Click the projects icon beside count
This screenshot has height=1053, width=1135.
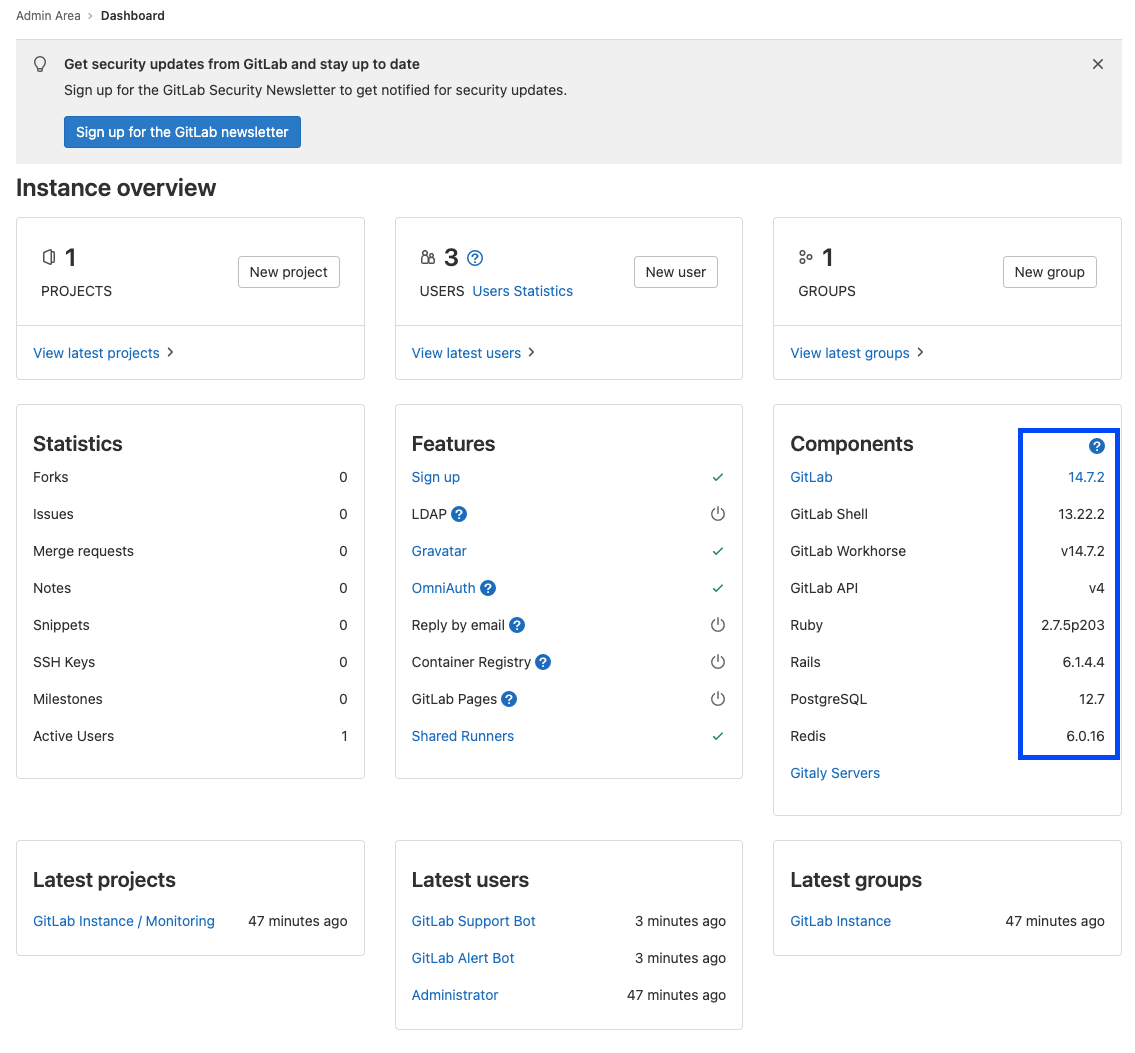tap(48, 257)
